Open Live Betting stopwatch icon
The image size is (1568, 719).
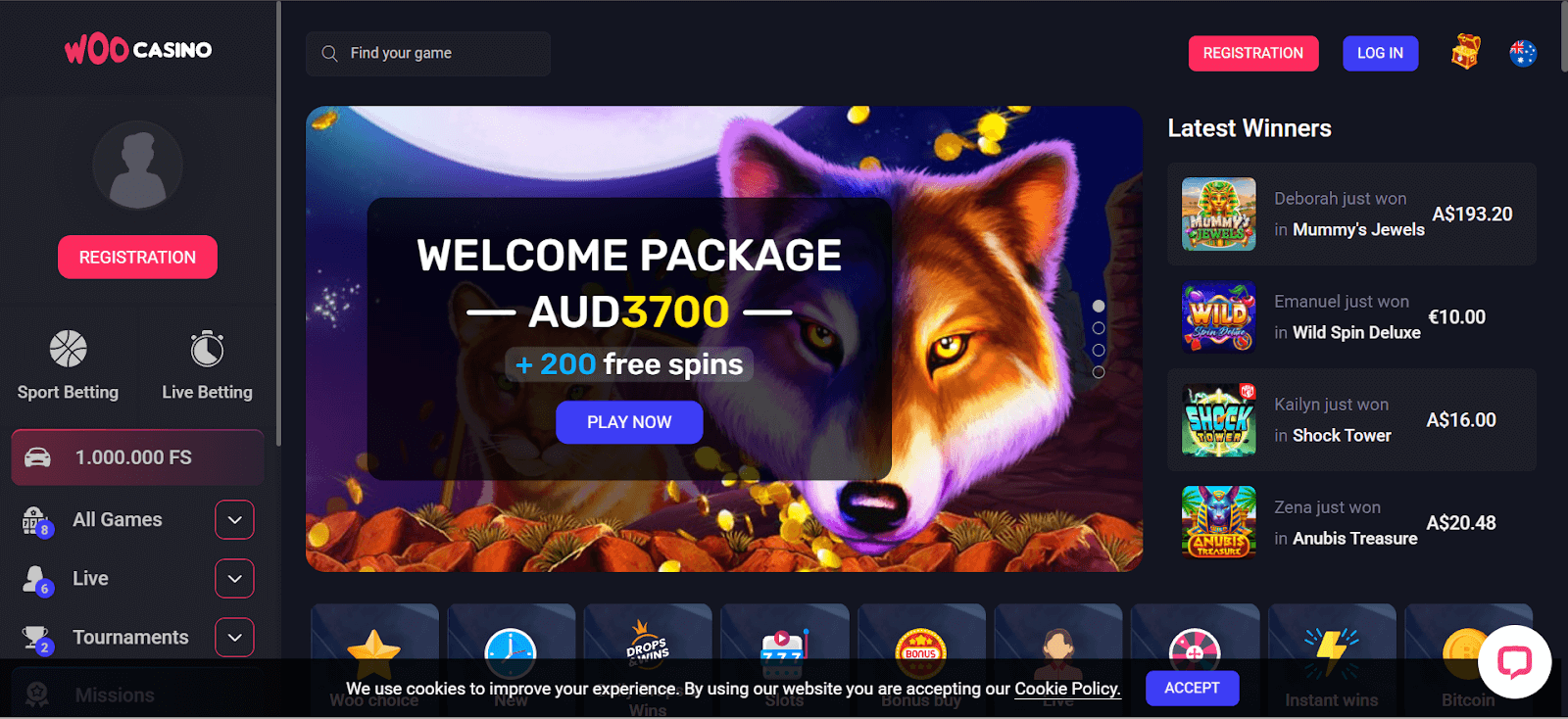207,349
